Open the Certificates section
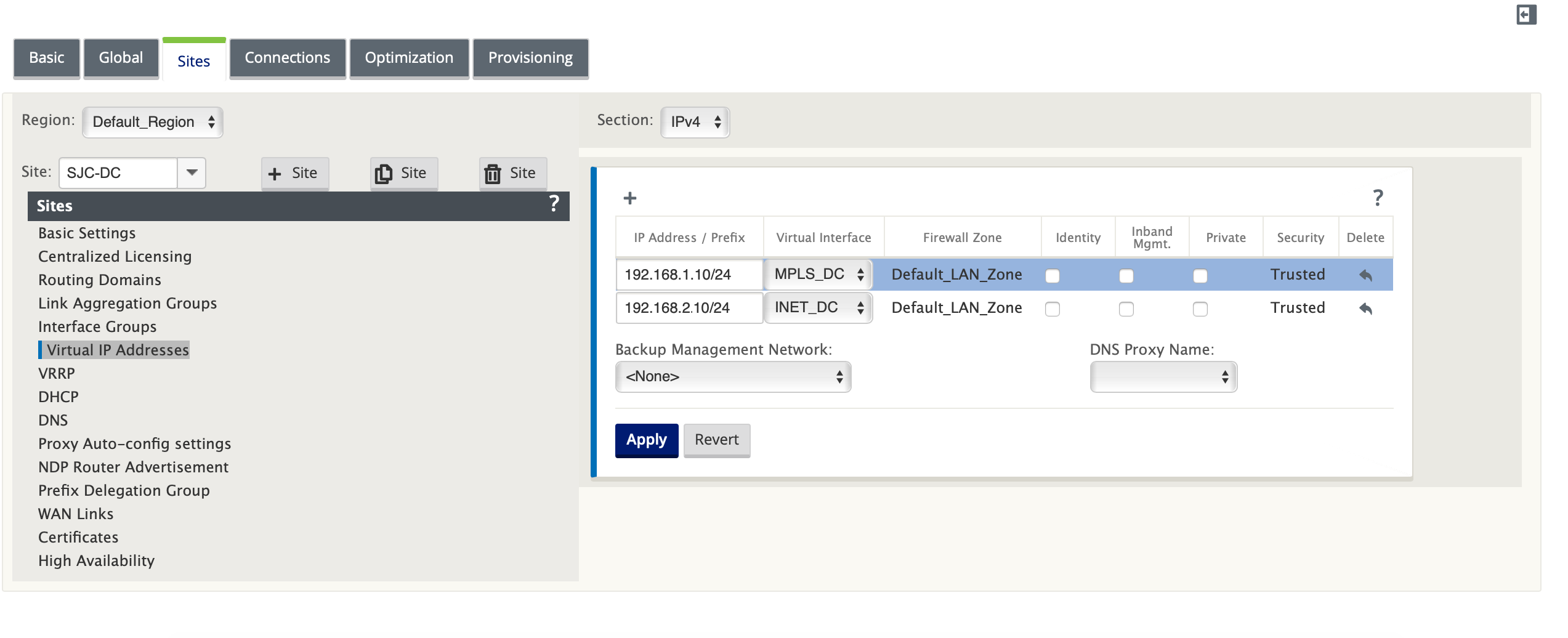The width and height of the screenshot is (1568, 638). pyautogui.click(x=78, y=538)
